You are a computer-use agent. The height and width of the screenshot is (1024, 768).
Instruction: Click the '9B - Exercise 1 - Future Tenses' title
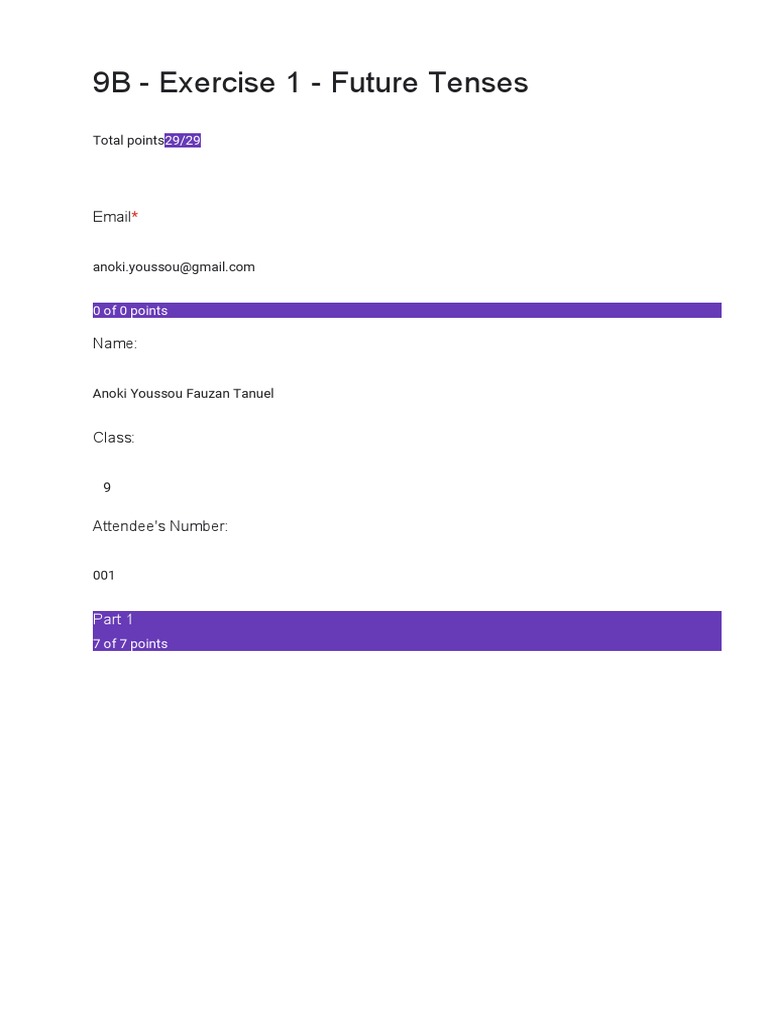(x=310, y=83)
